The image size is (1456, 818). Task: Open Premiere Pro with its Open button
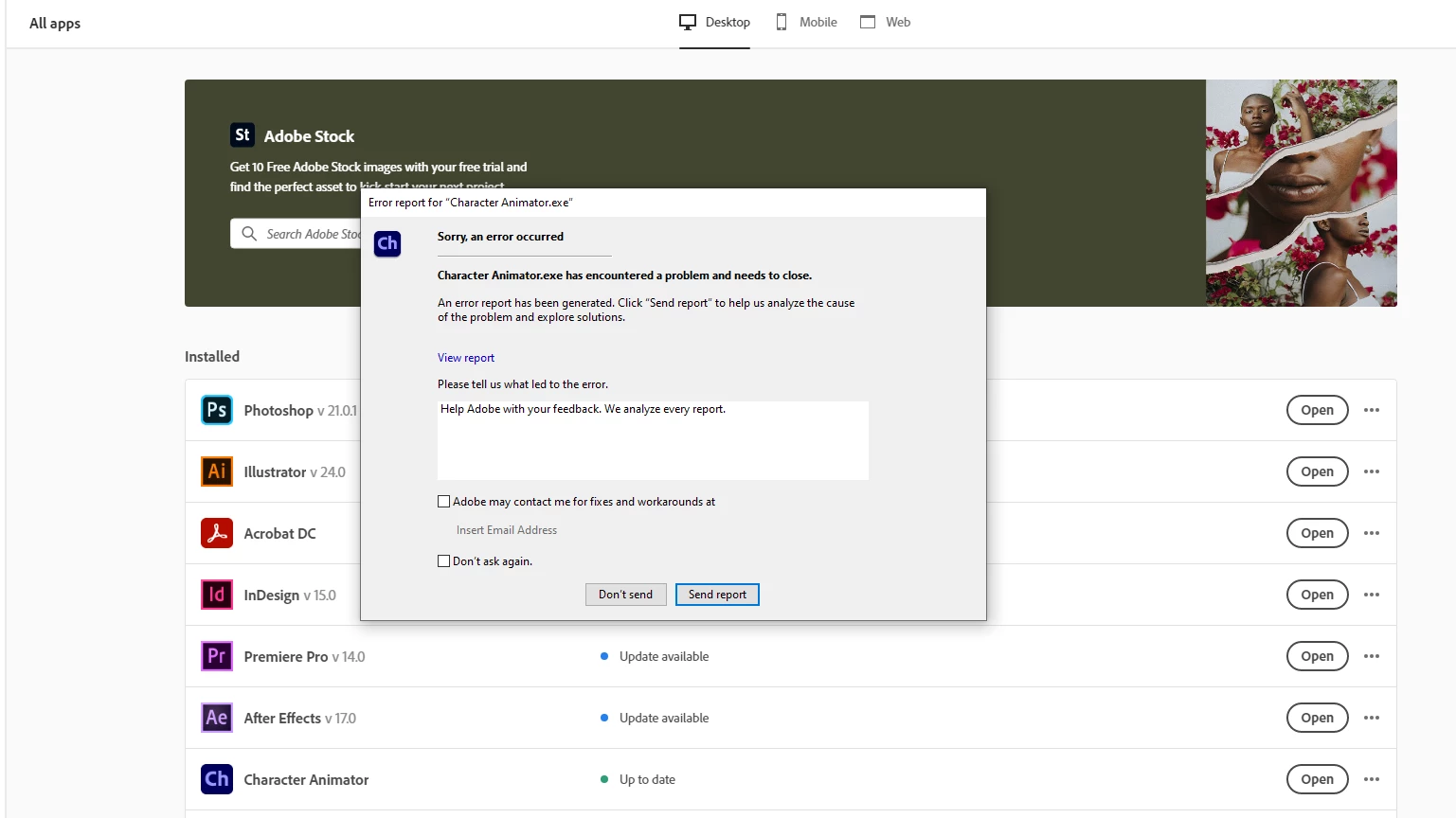pos(1317,656)
